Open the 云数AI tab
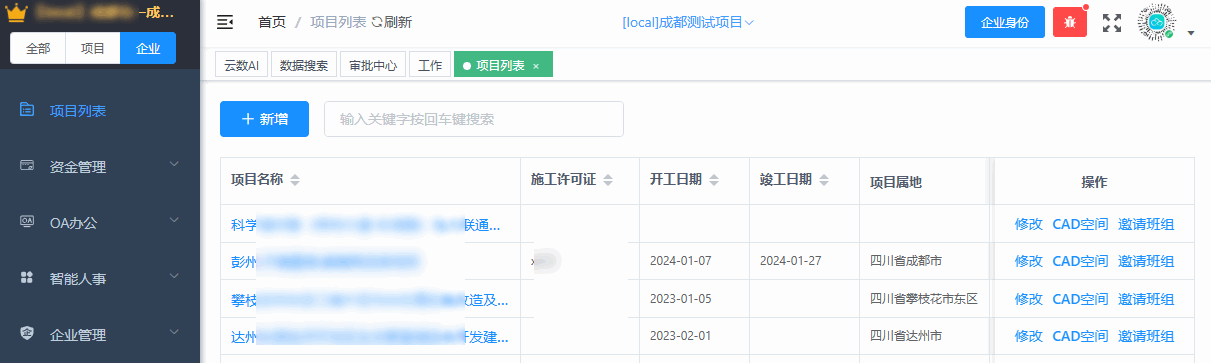1211x363 pixels. tap(241, 65)
